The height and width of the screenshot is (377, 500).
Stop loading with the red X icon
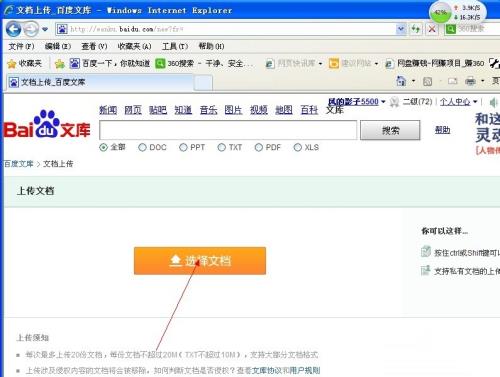coord(432,29)
